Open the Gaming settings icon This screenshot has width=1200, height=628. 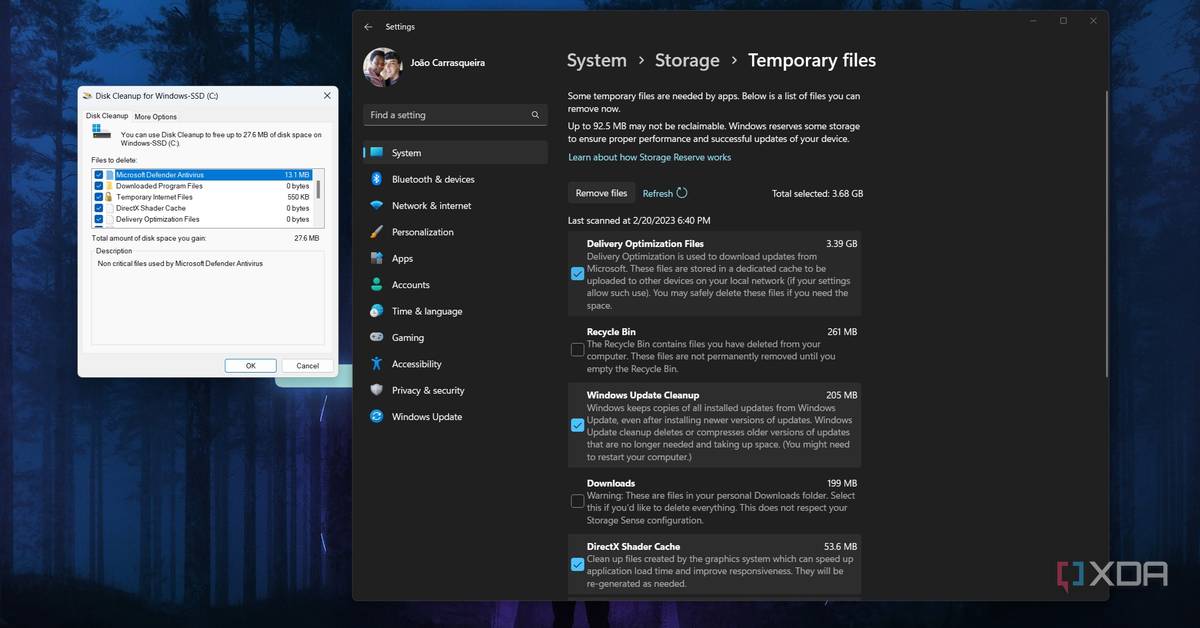pos(377,338)
